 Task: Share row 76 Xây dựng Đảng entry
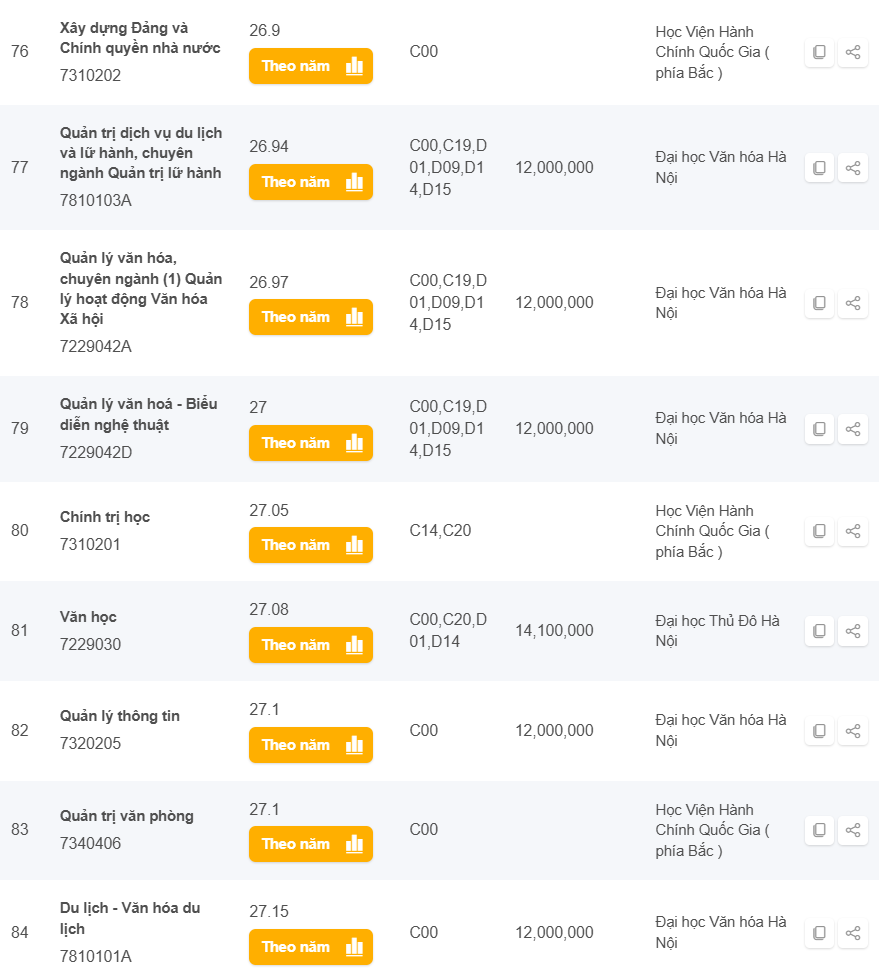(853, 52)
